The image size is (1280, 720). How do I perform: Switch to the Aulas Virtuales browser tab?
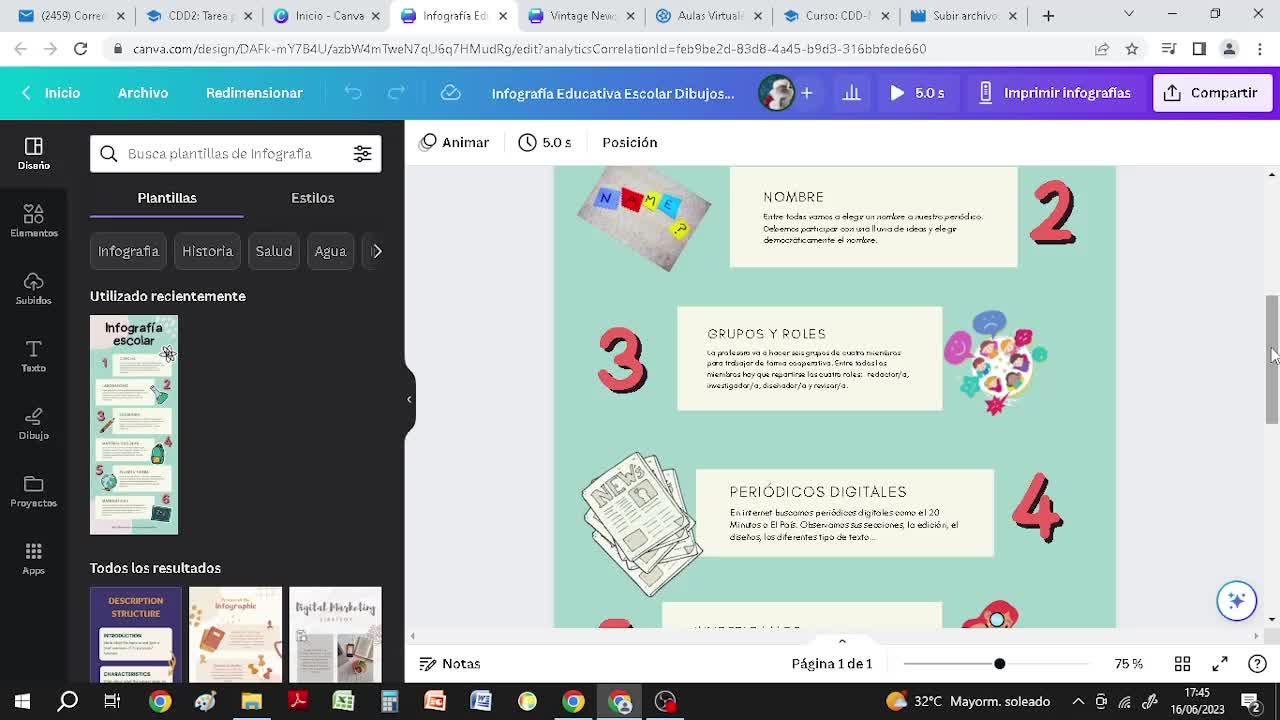(x=710, y=16)
